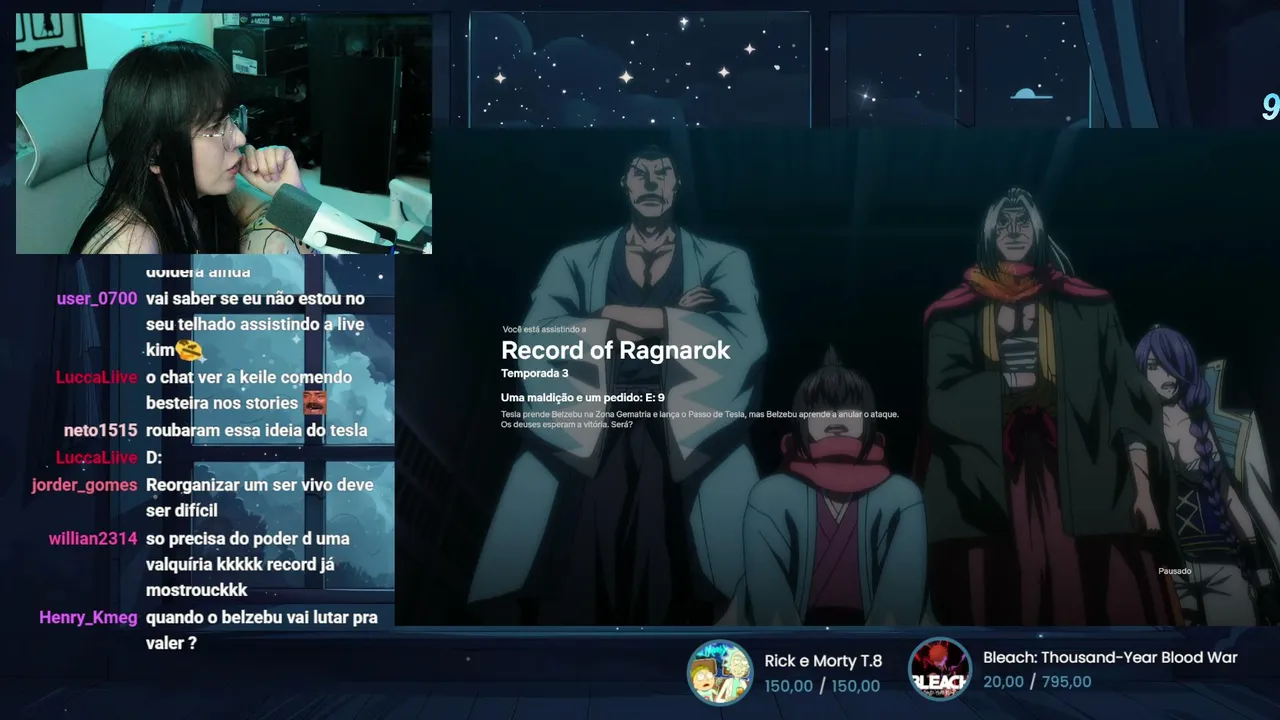Click the "Você está assistindo a" caption
This screenshot has width=1280, height=720.
tap(544, 329)
